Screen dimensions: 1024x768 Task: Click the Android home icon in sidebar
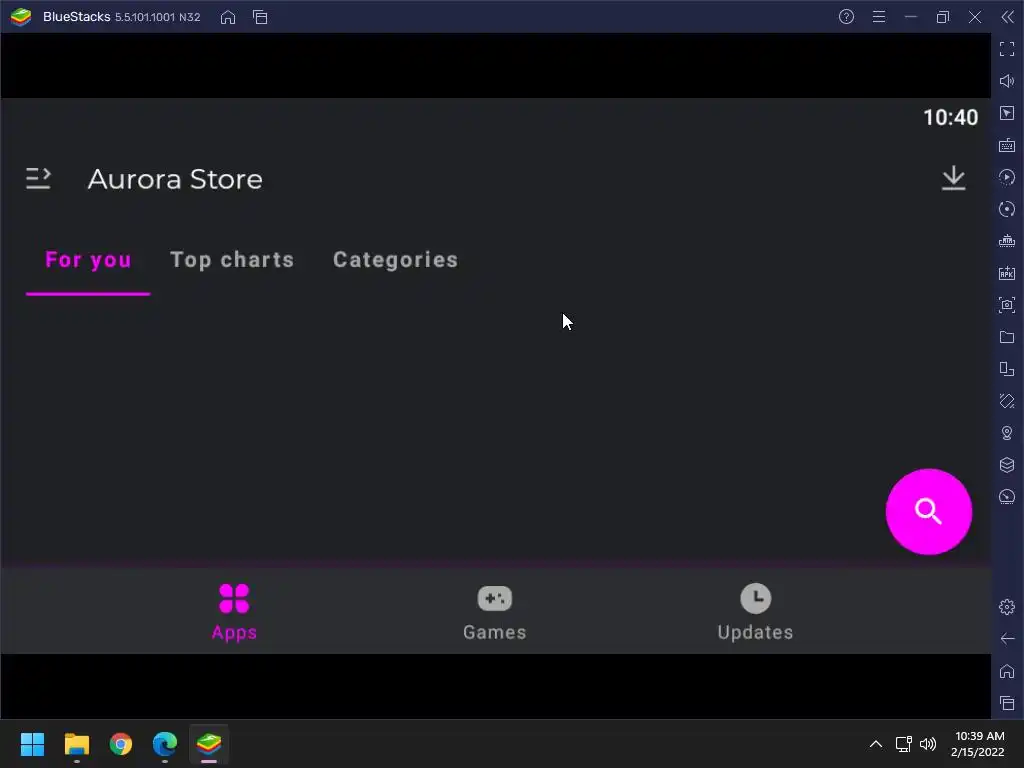point(1007,671)
